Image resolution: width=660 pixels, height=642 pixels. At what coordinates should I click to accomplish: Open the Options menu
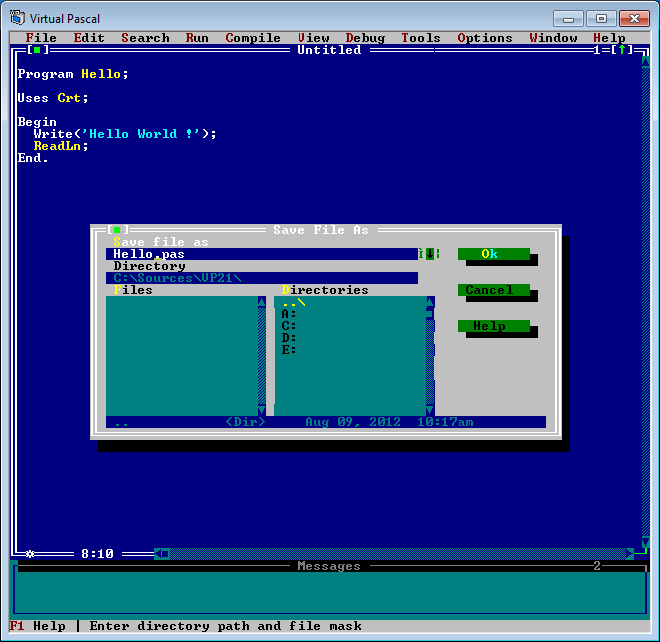pyautogui.click(x=485, y=38)
